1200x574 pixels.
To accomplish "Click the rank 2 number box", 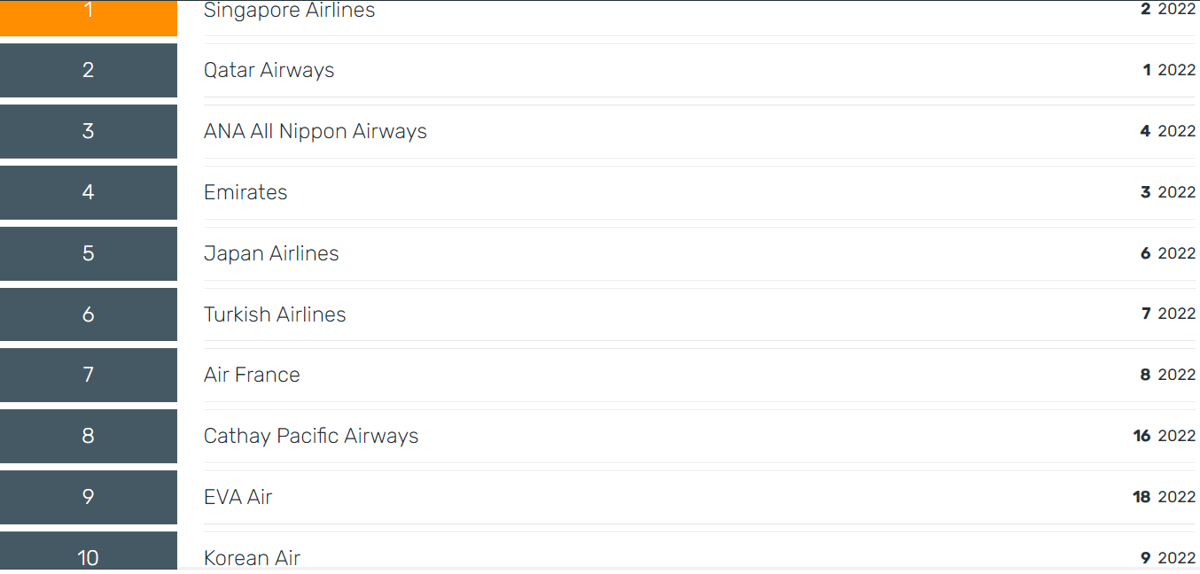I will pos(88,70).
